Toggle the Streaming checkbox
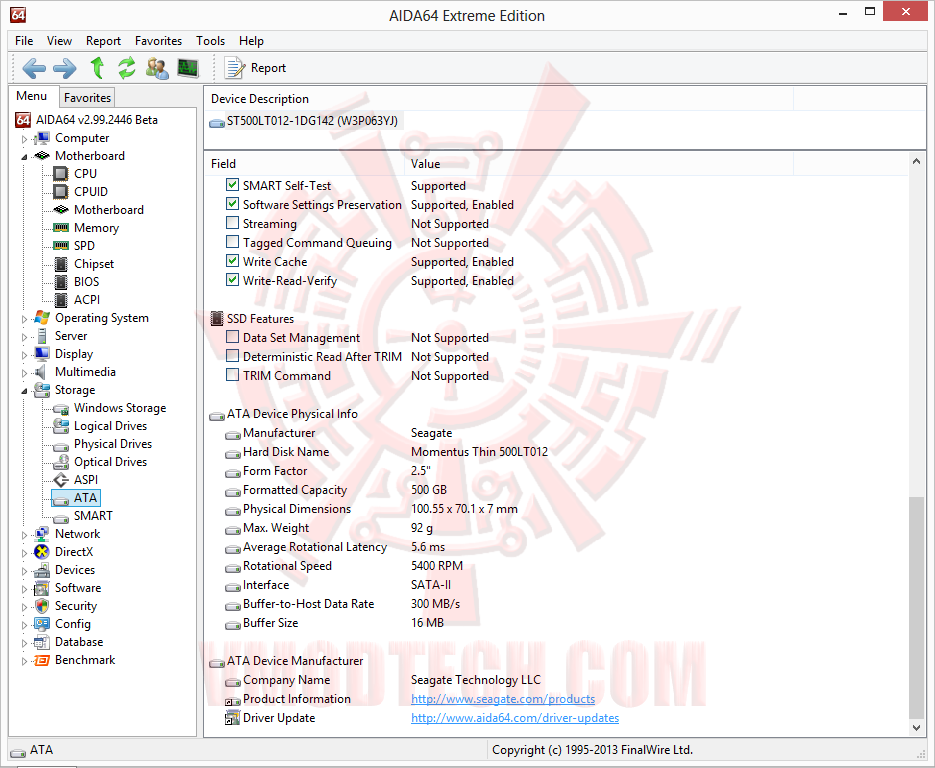 233,224
